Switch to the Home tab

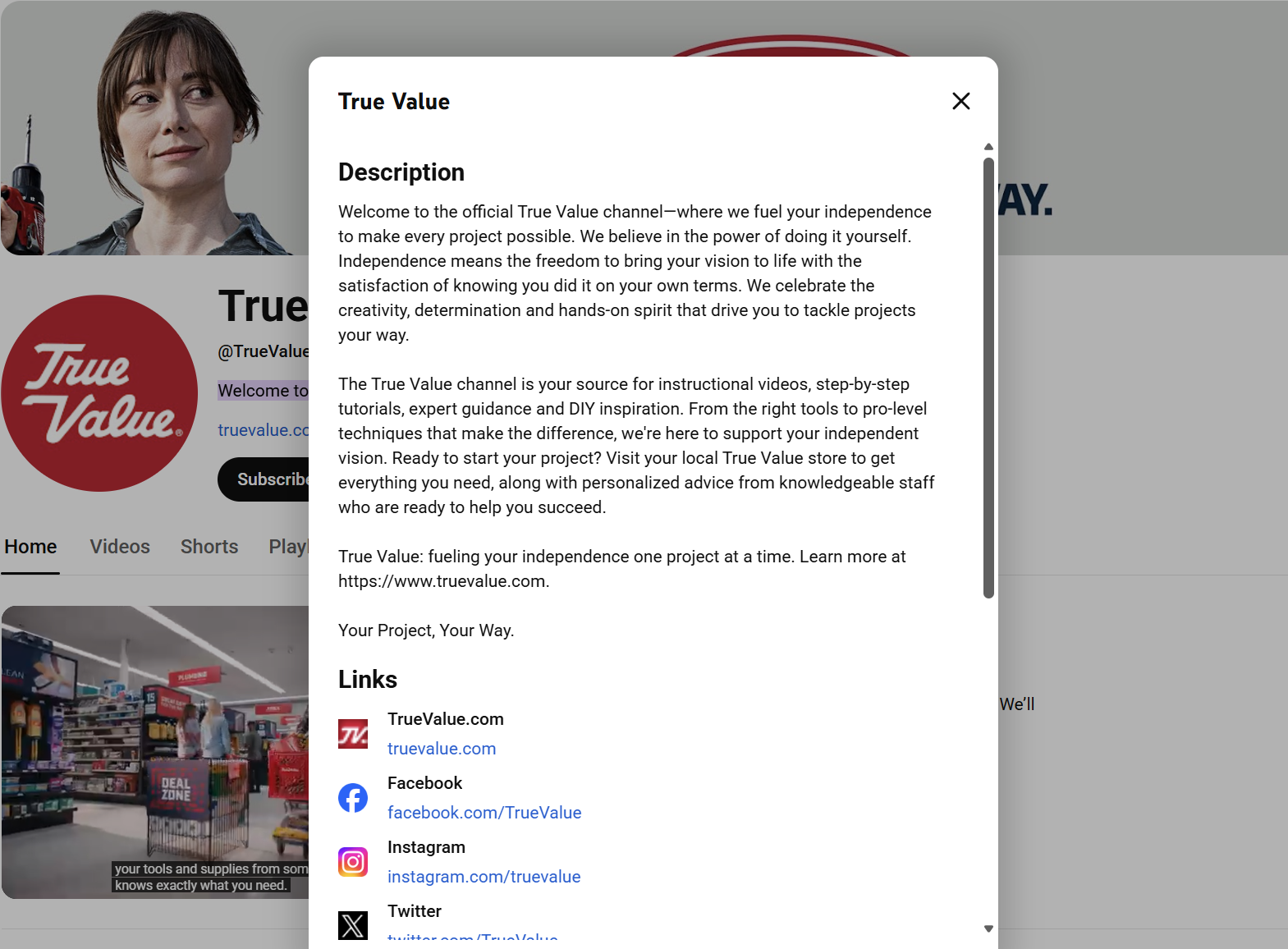click(30, 547)
